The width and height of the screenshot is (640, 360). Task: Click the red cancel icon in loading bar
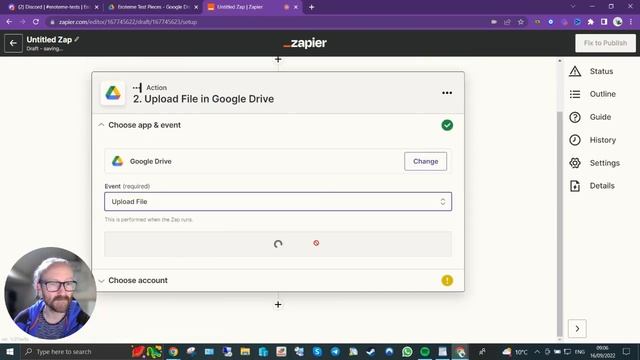316,243
